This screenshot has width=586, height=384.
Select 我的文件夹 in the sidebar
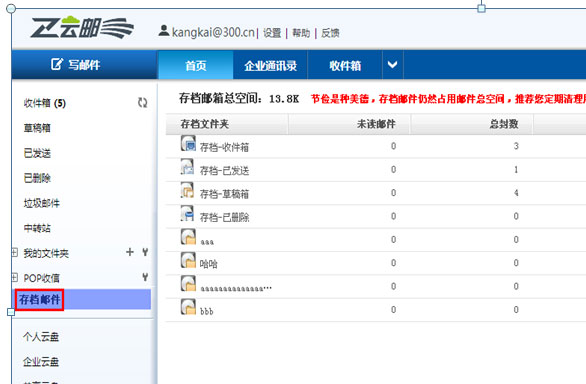point(46,253)
